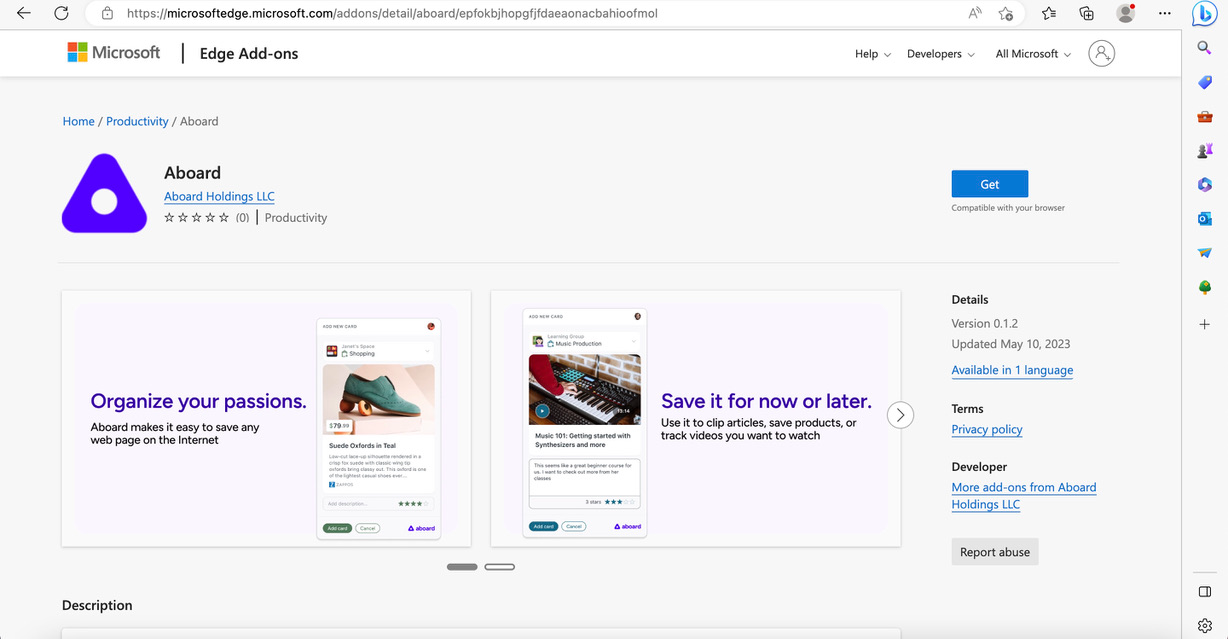
Task: Open the Outlook icon in the sidebar
Action: 1205,219
